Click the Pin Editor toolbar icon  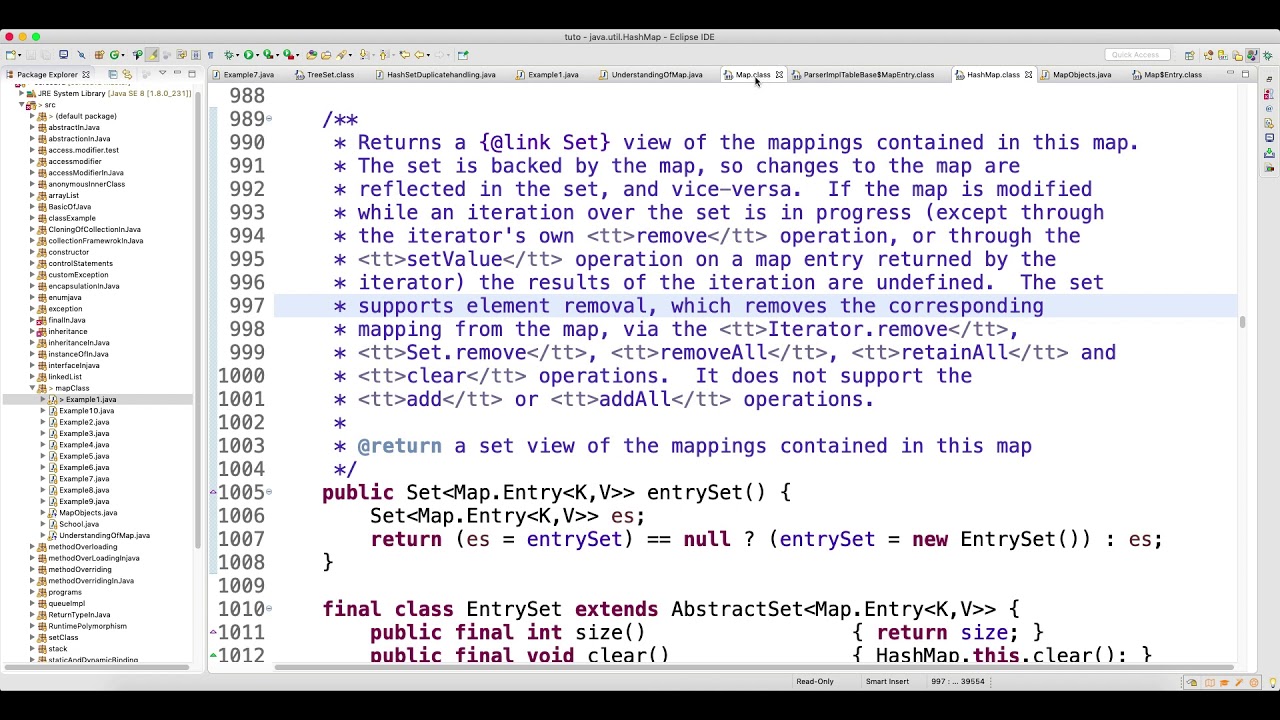pyautogui.click(x=463, y=55)
